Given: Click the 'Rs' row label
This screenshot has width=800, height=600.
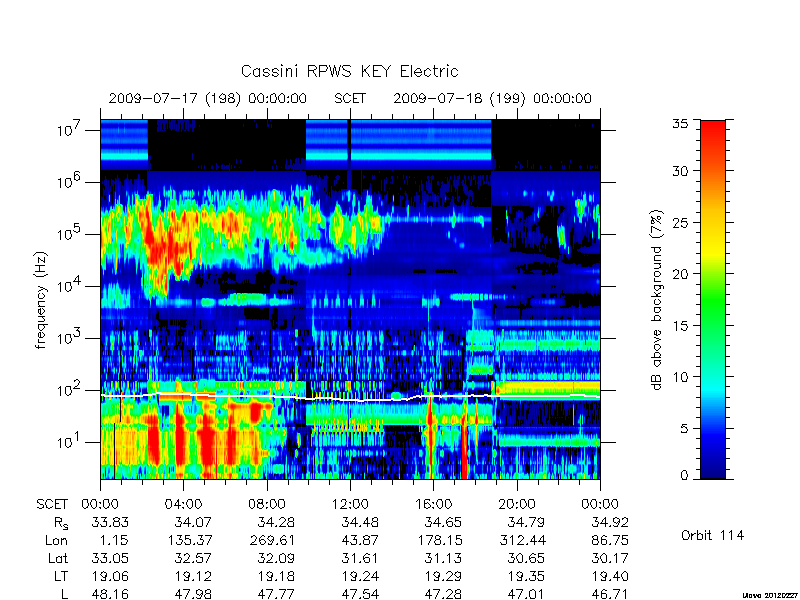Looking at the screenshot, I should (60, 523).
